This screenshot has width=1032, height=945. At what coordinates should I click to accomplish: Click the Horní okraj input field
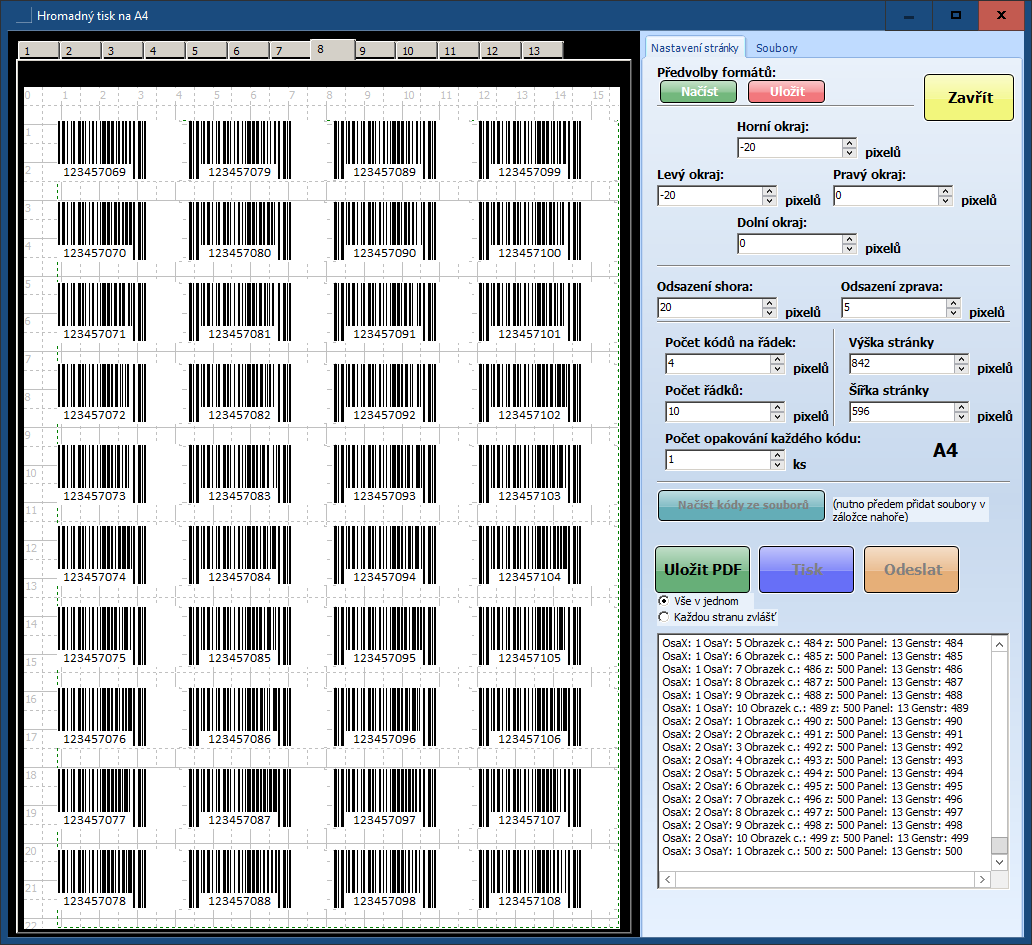point(790,147)
